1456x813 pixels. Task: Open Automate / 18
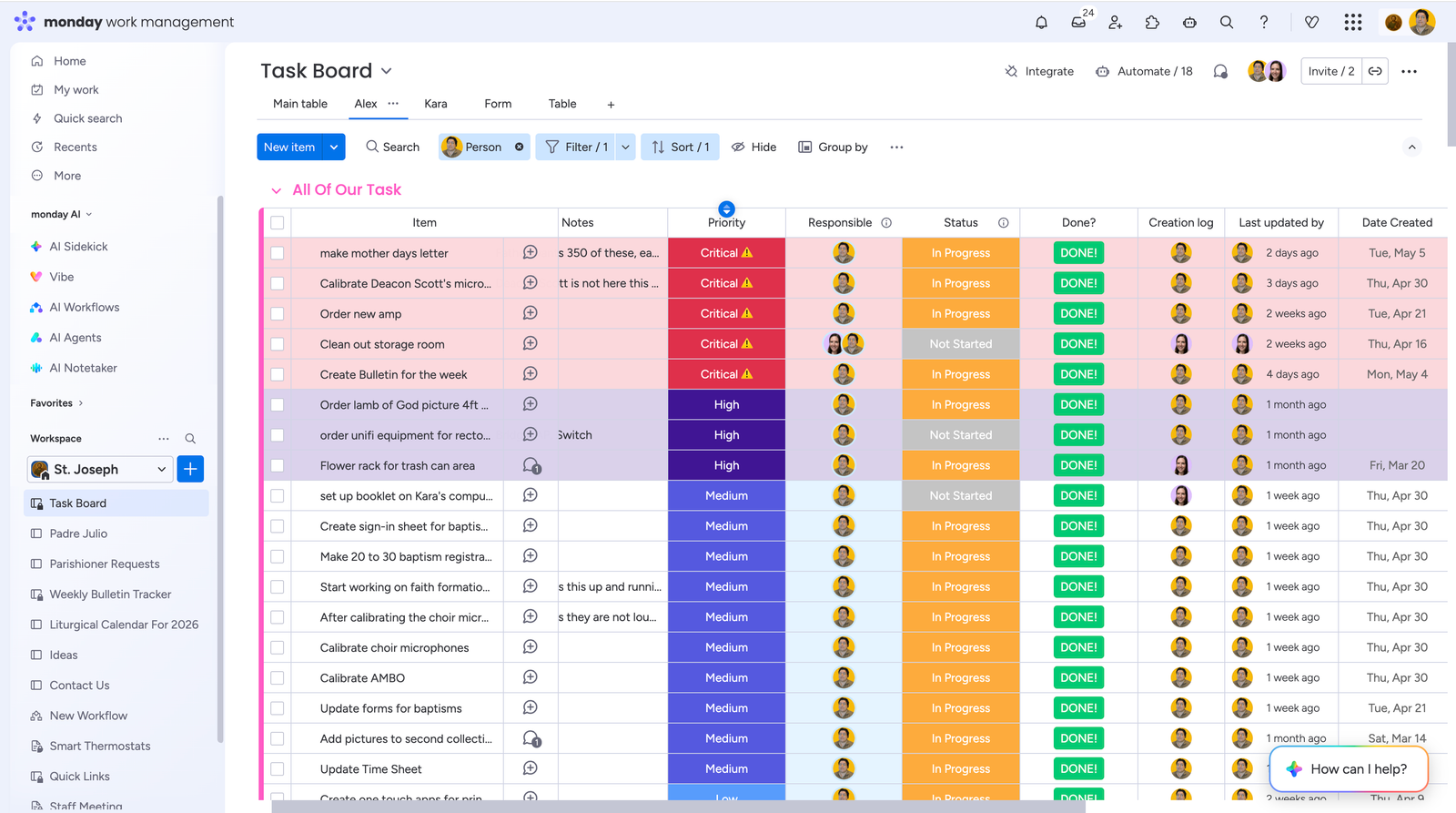click(1144, 71)
